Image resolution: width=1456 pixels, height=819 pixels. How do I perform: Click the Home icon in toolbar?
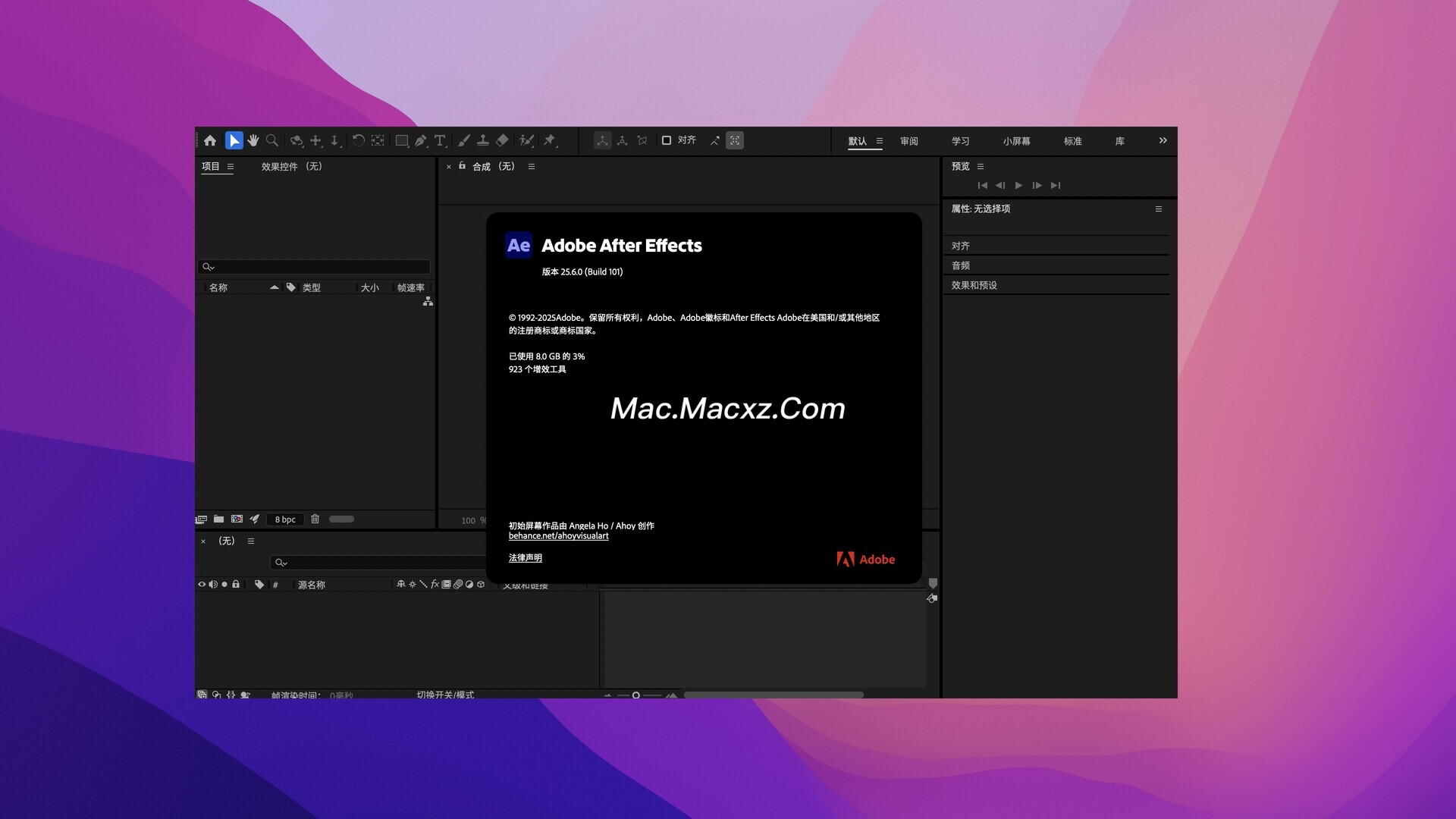[x=210, y=140]
